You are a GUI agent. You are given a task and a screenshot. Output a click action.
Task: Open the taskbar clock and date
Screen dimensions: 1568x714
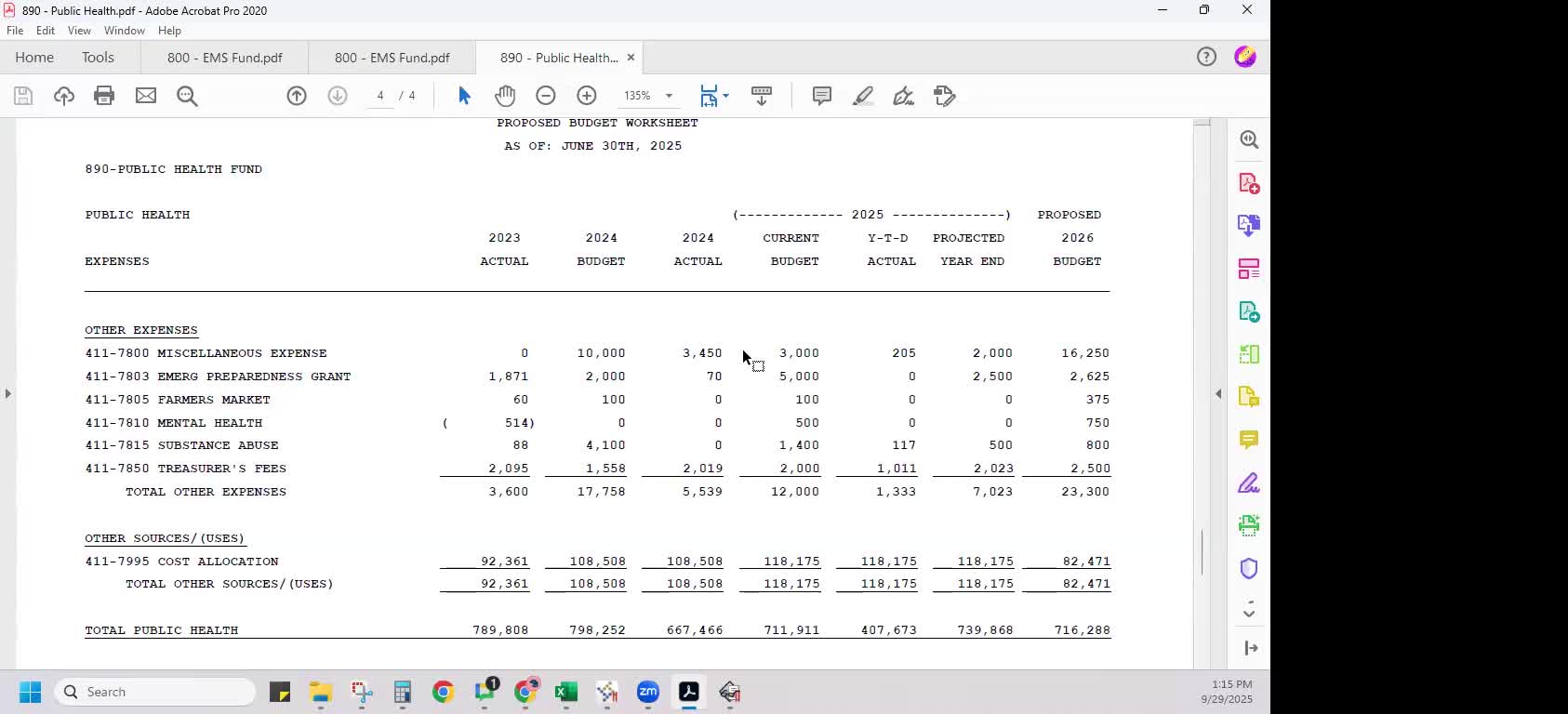pyautogui.click(x=1227, y=692)
